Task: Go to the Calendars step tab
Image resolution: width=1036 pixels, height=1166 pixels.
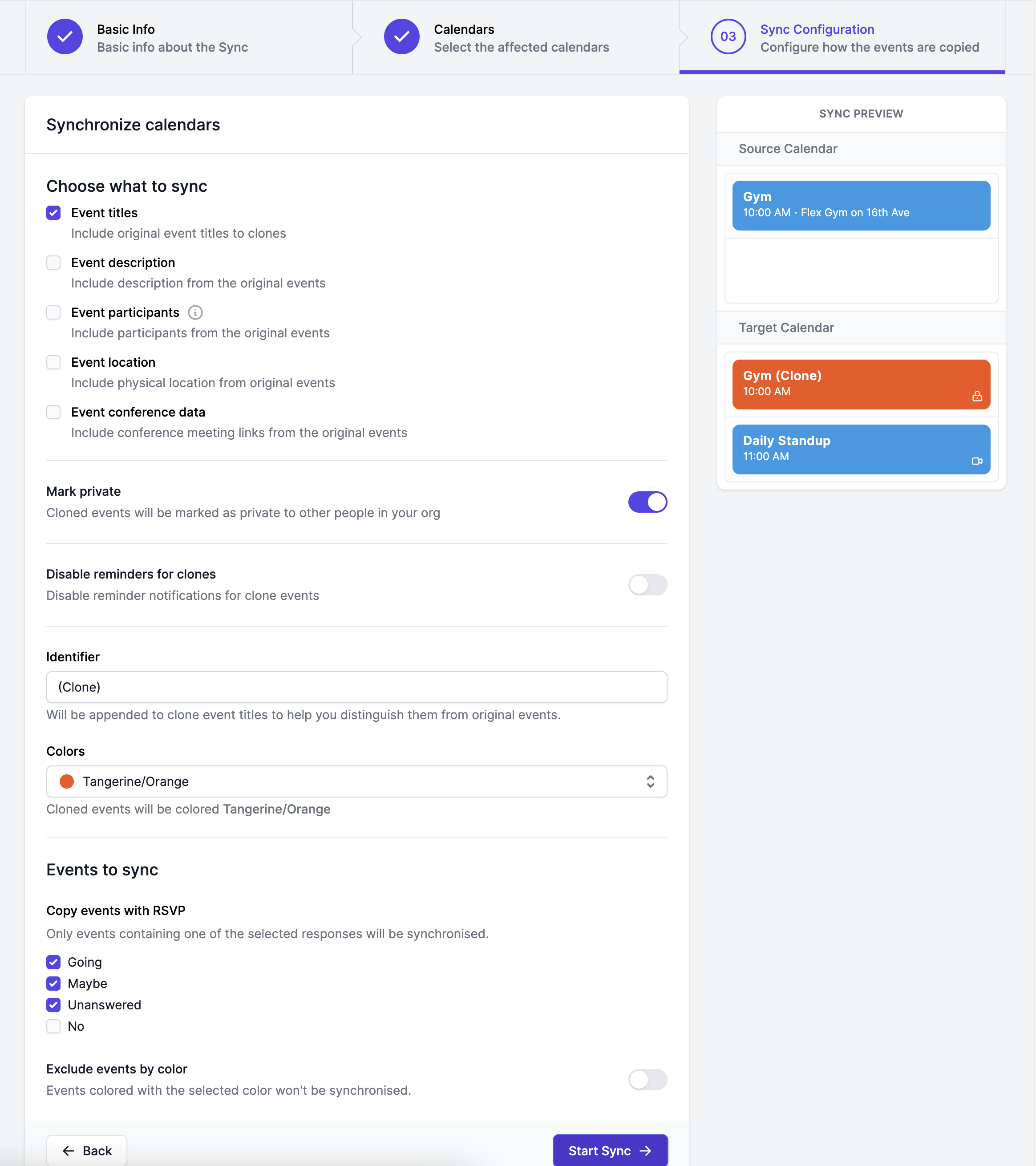Action: tap(521, 38)
